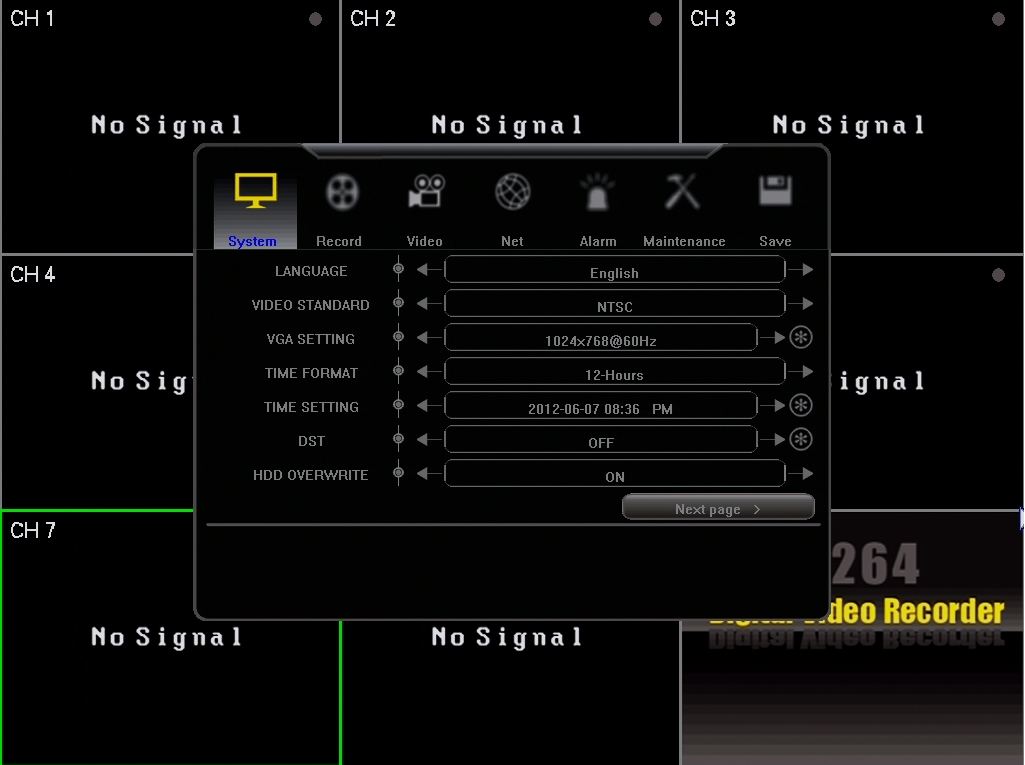Click TIME SETTING left arrow

click(x=429, y=405)
